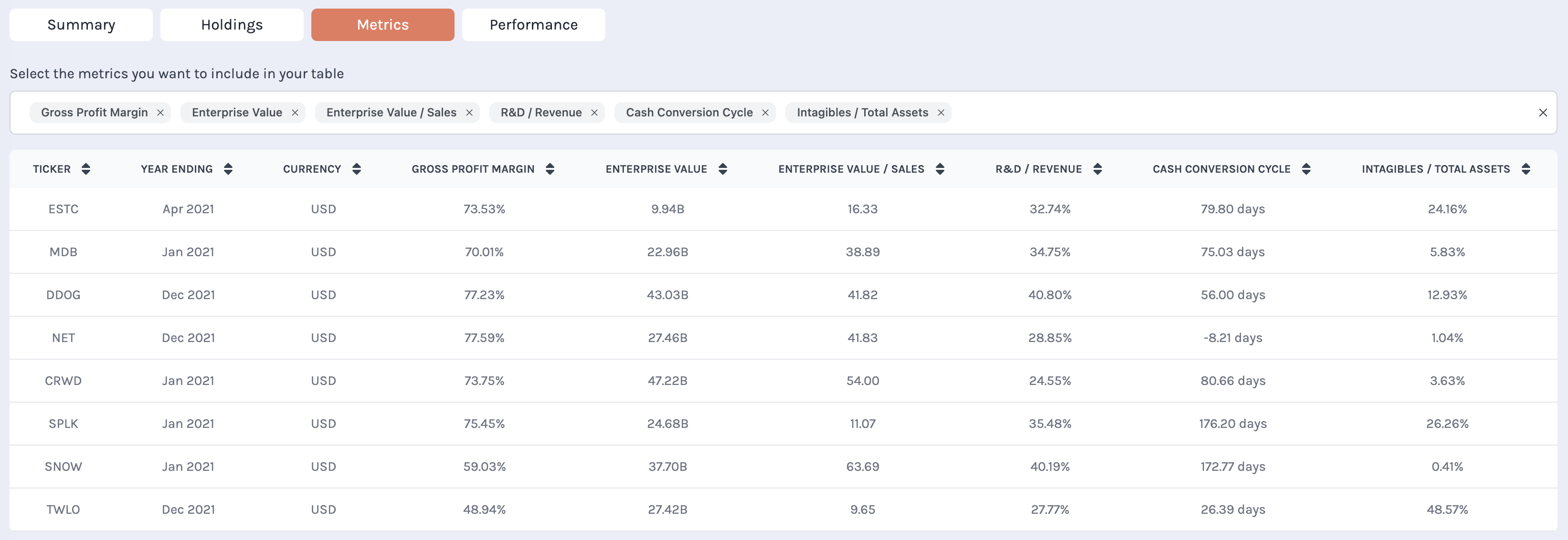Screen dimensions: 1568x540
Task: Remove the Enterprise Value metric chip
Action: pyautogui.click(x=295, y=113)
